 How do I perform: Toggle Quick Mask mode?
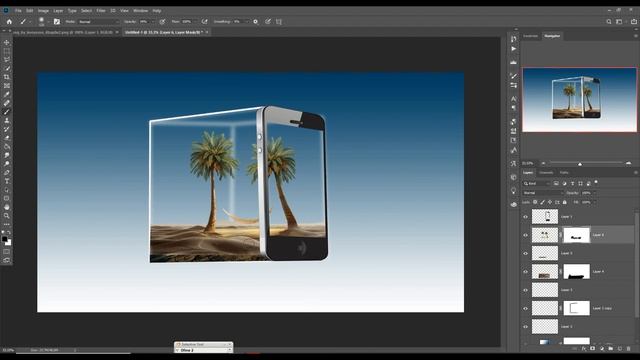pyautogui.click(x=7, y=251)
